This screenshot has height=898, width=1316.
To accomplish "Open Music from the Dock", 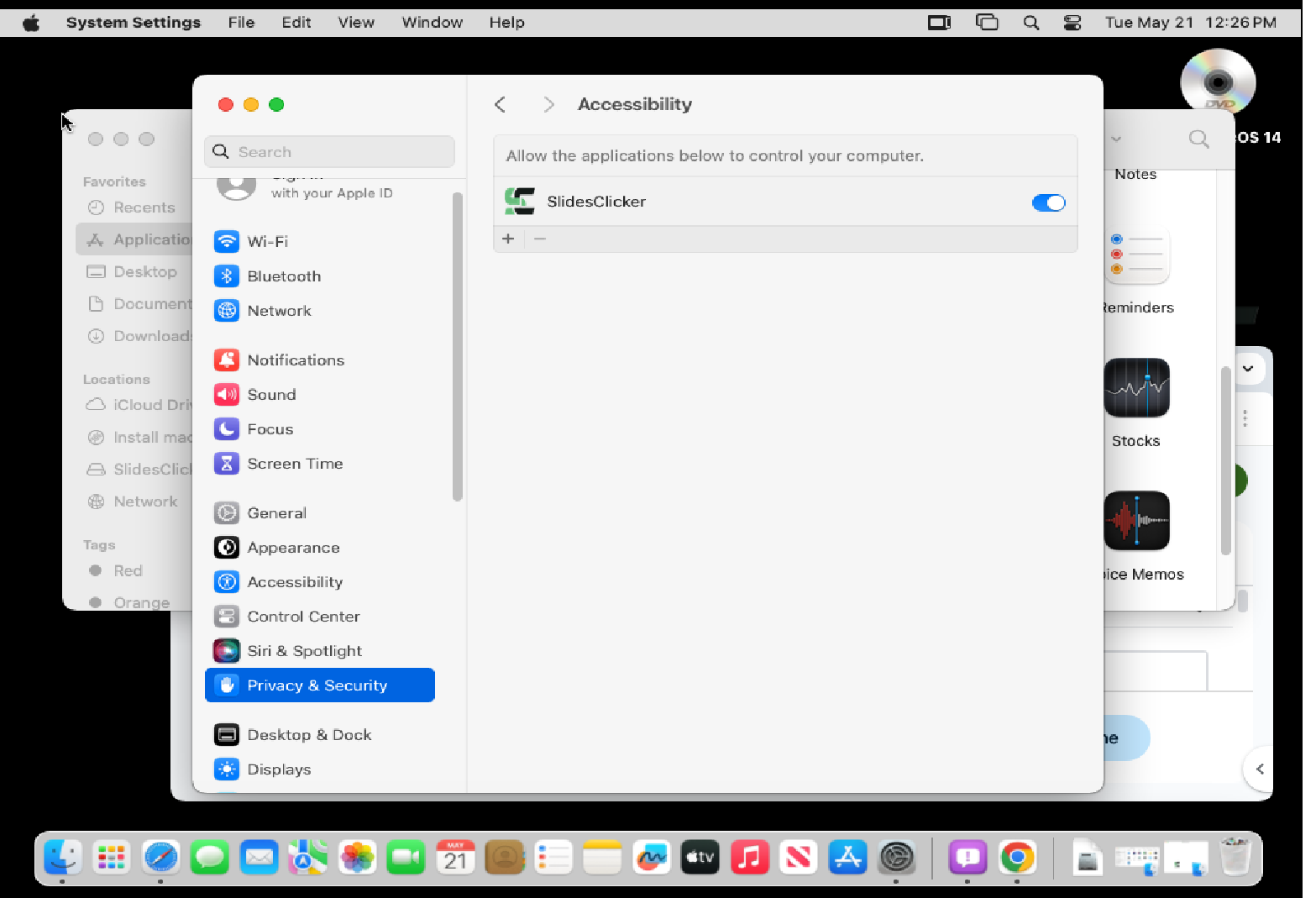I will point(749,857).
